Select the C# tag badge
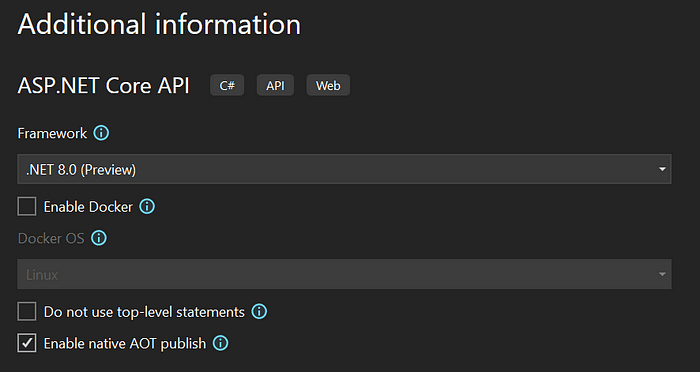Viewport: 700px width, 372px height. click(x=227, y=85)
